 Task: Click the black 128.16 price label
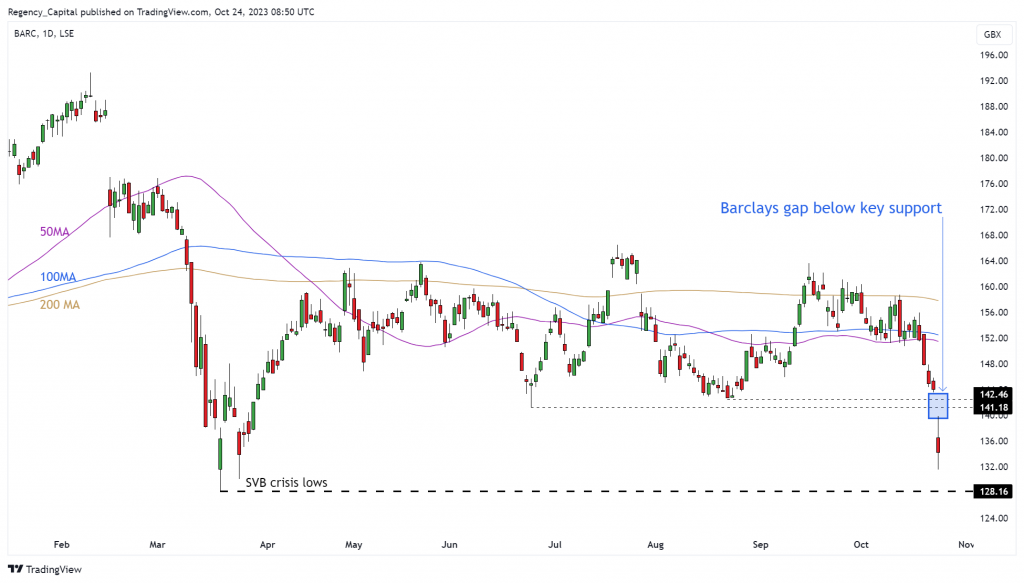coord(992,492)
